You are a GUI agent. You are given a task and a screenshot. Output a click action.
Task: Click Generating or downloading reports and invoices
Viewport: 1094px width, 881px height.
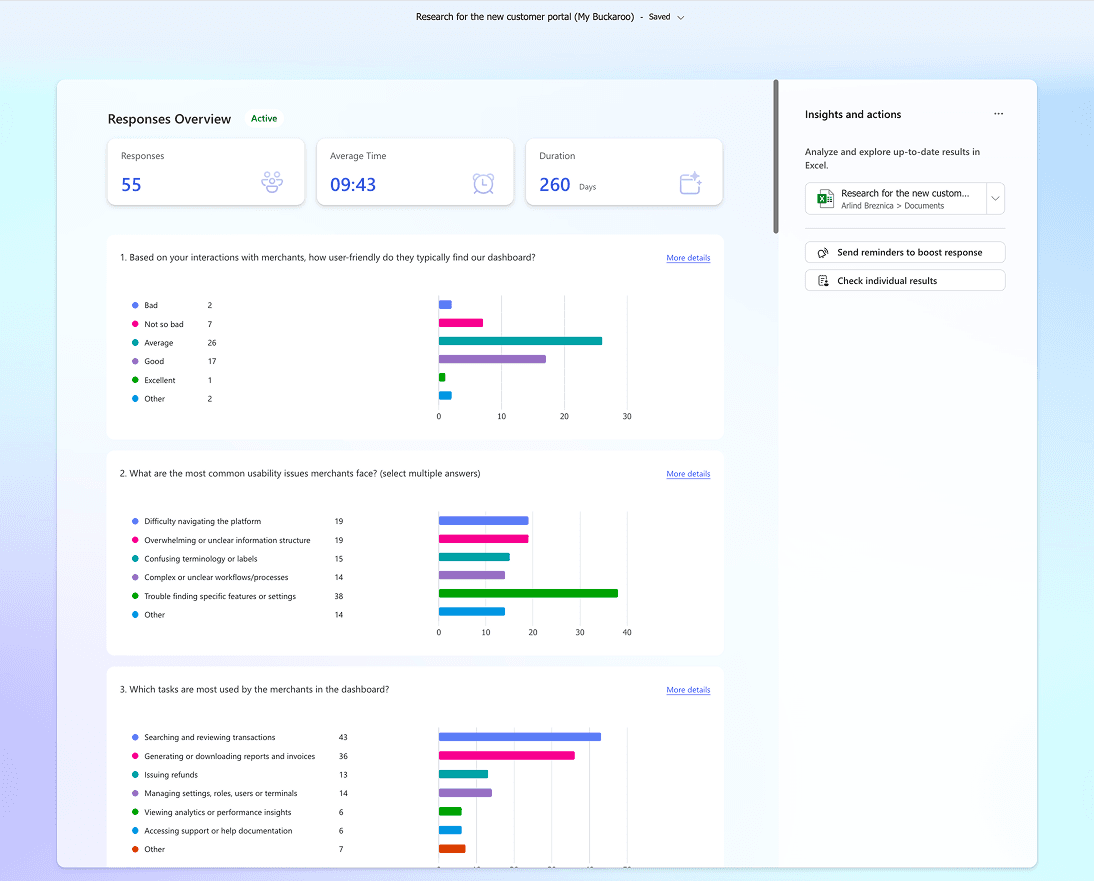230,756
